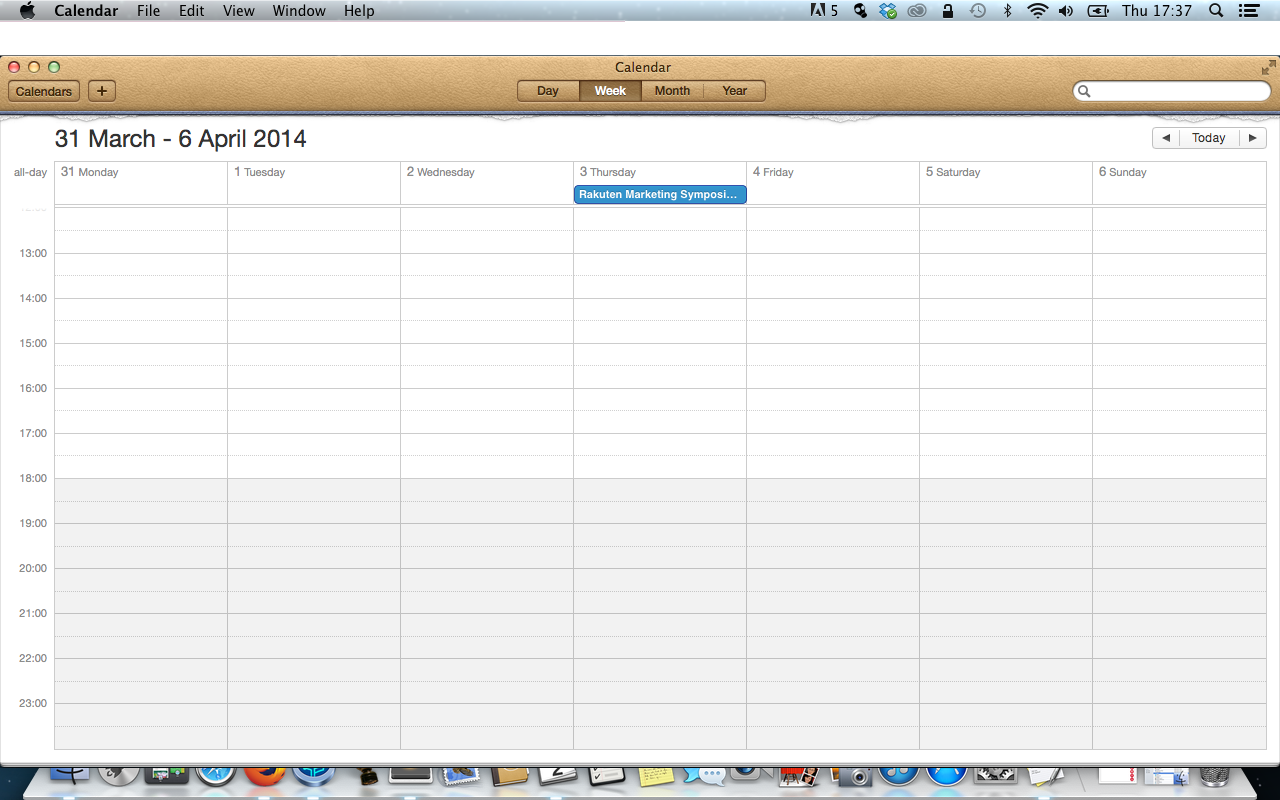Click the volume icon in the menu bar
The image size is (1280, 800).
point(1066,11)
